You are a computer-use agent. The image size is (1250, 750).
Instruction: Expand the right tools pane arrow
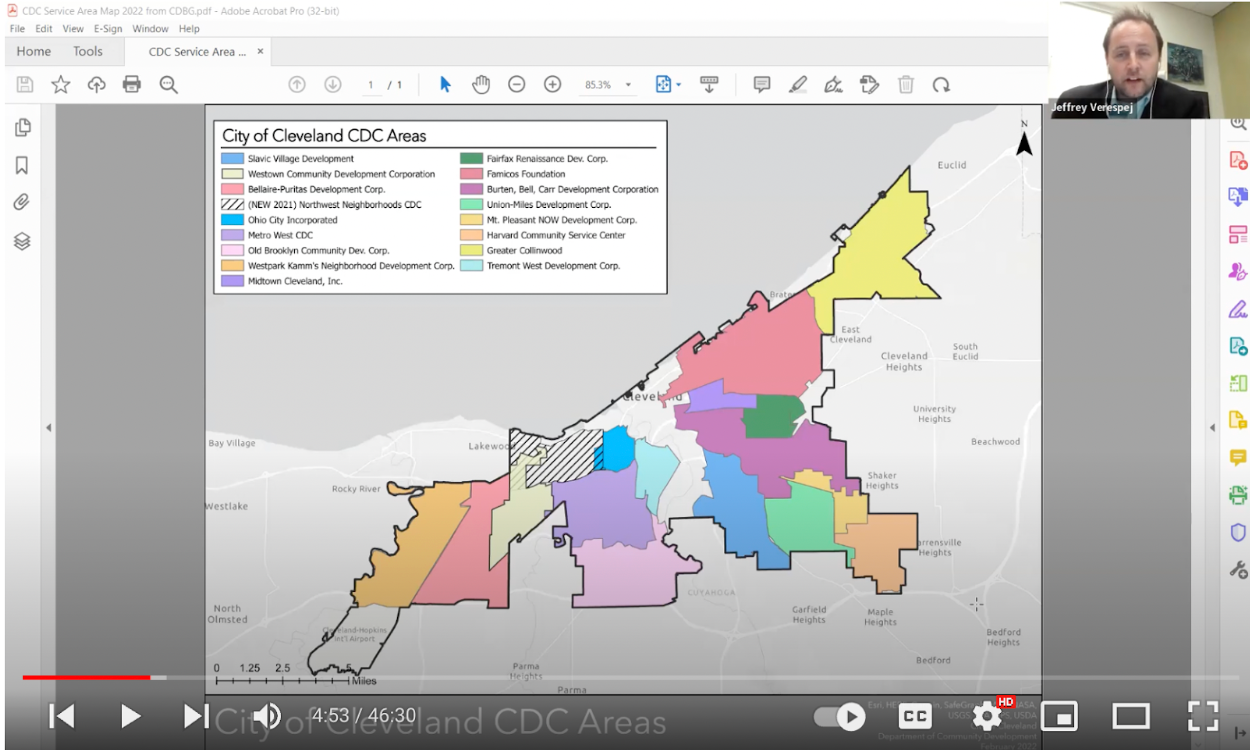1213,428
